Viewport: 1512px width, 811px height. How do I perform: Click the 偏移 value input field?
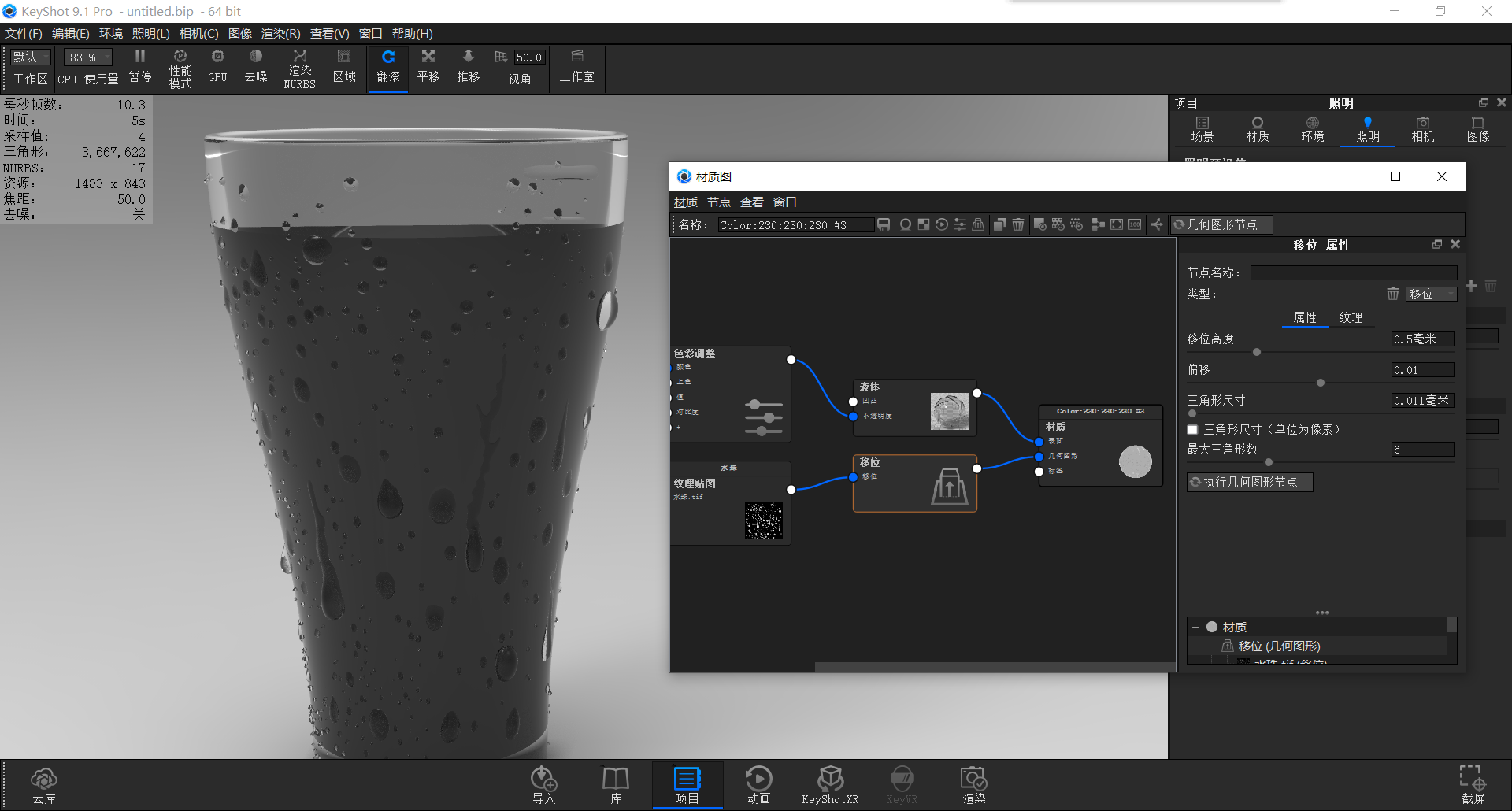(x=1421, y=369)
